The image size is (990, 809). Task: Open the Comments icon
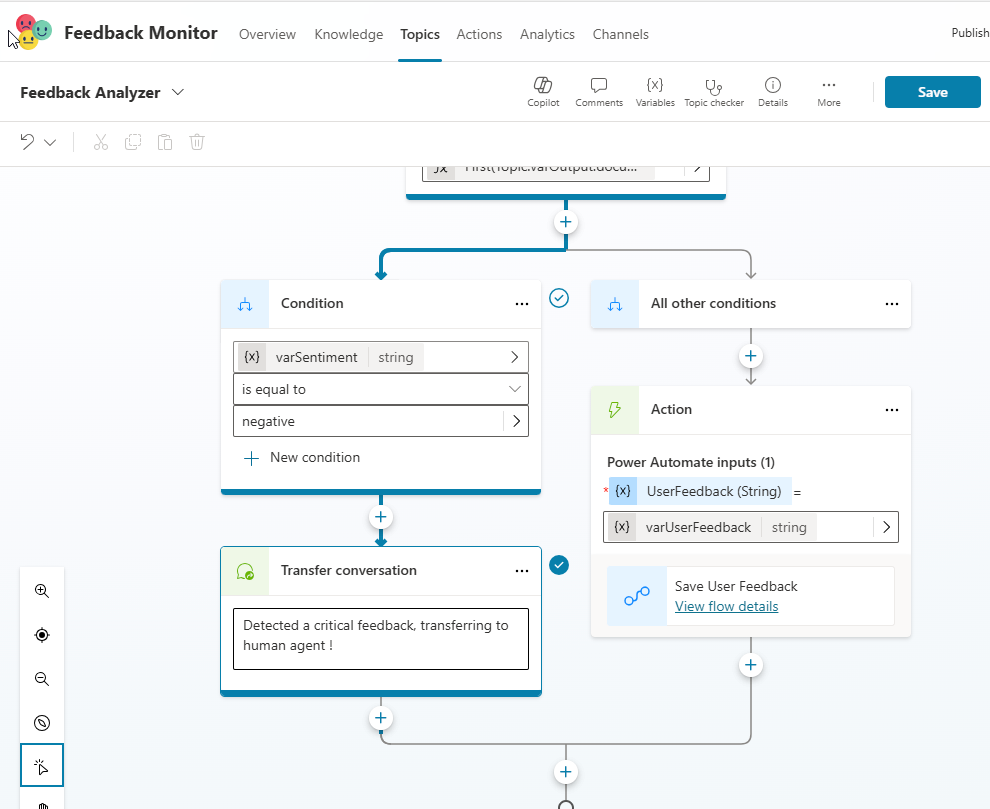coord(599,86)
